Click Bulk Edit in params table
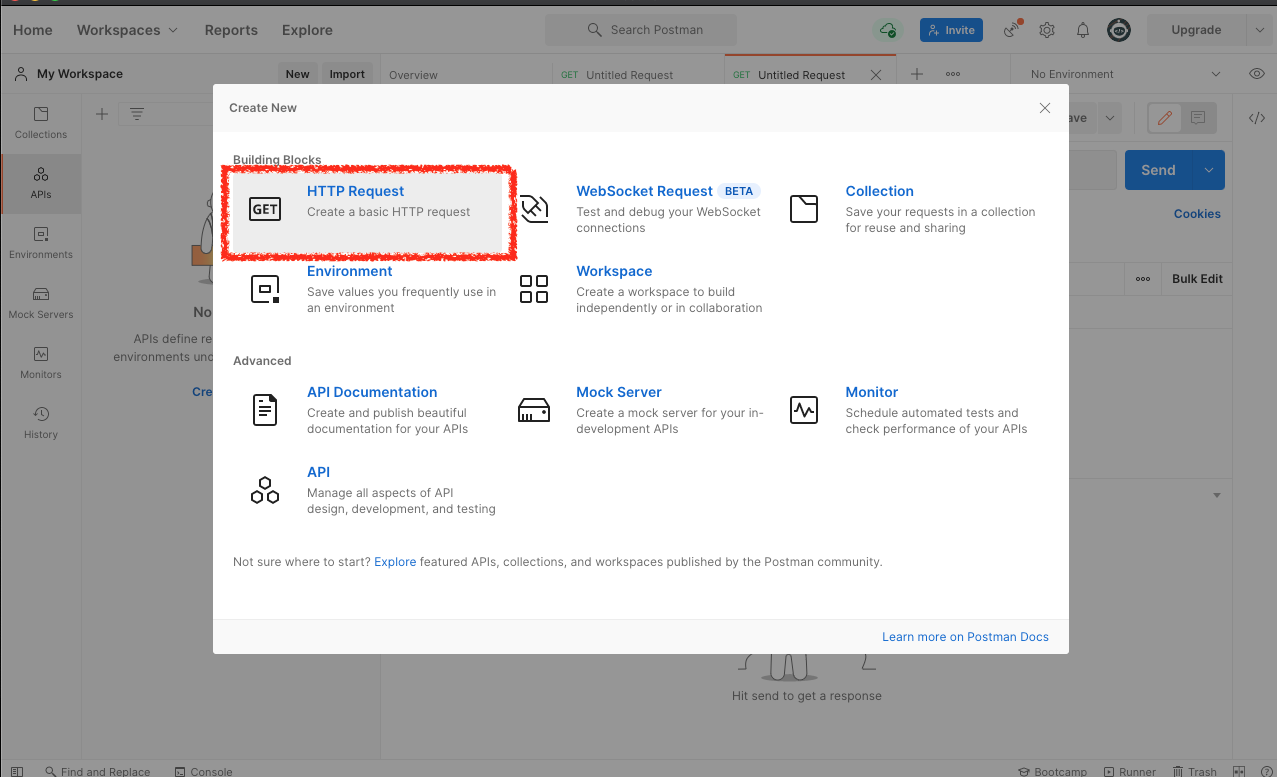 (x=1197, y=279)
